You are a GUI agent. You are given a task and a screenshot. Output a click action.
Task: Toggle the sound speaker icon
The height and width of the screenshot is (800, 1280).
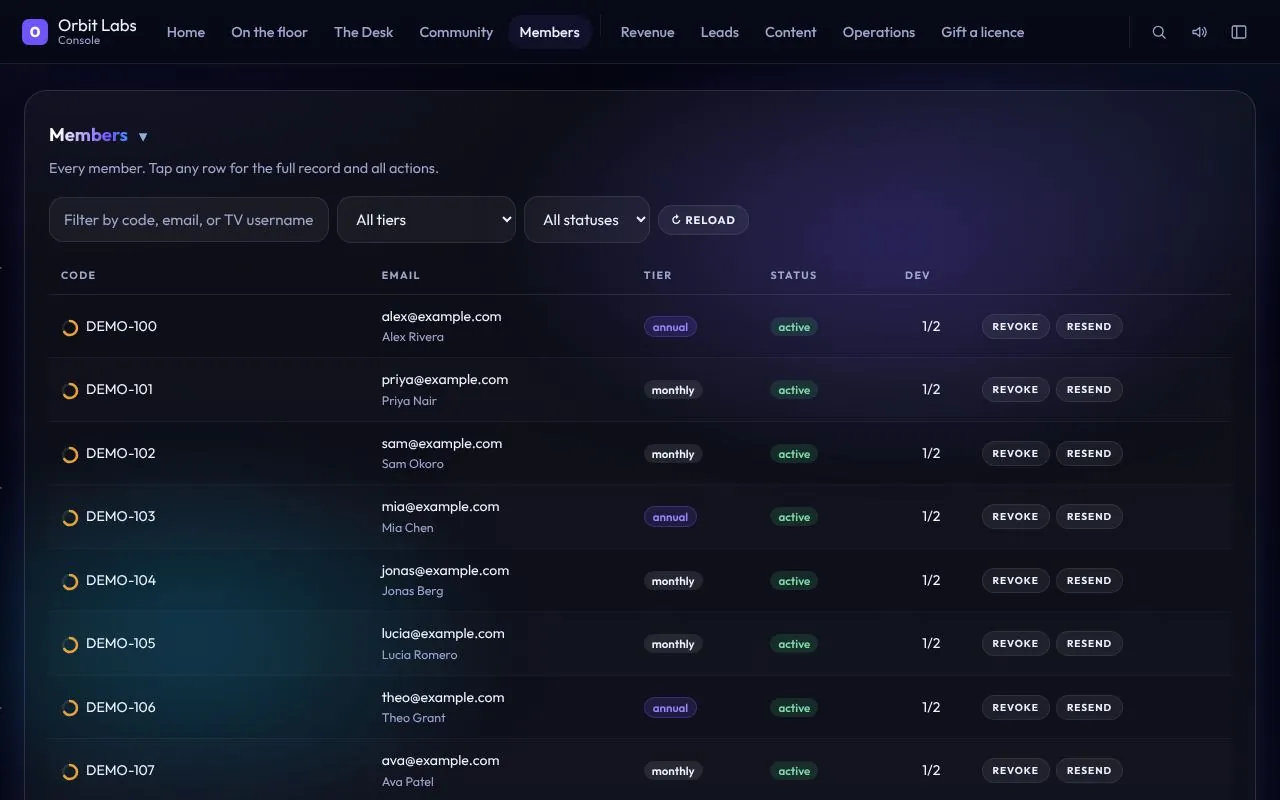coord(1199,32)
